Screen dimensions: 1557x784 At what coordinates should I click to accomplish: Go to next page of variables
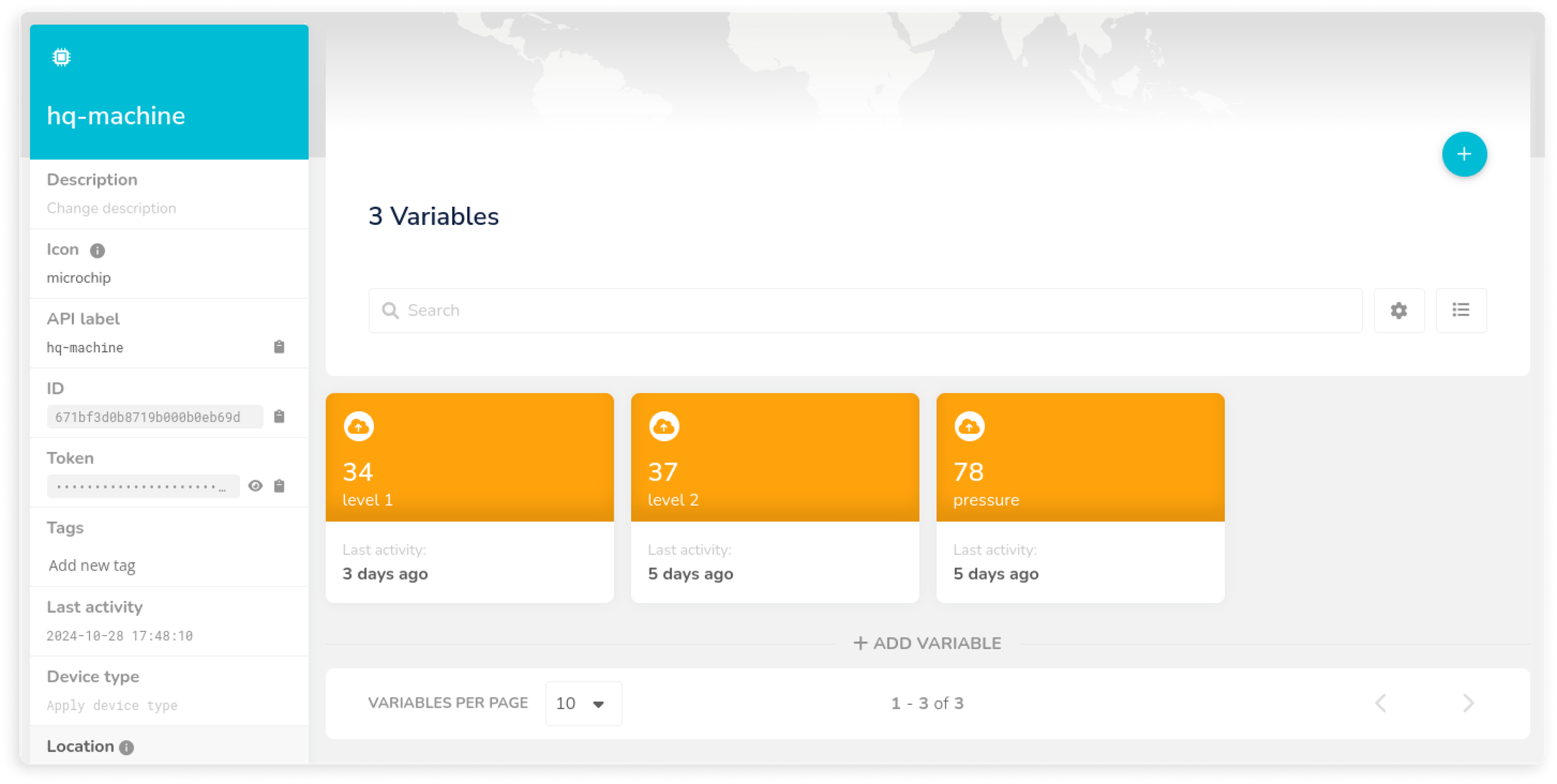[x=1468, y=703]
